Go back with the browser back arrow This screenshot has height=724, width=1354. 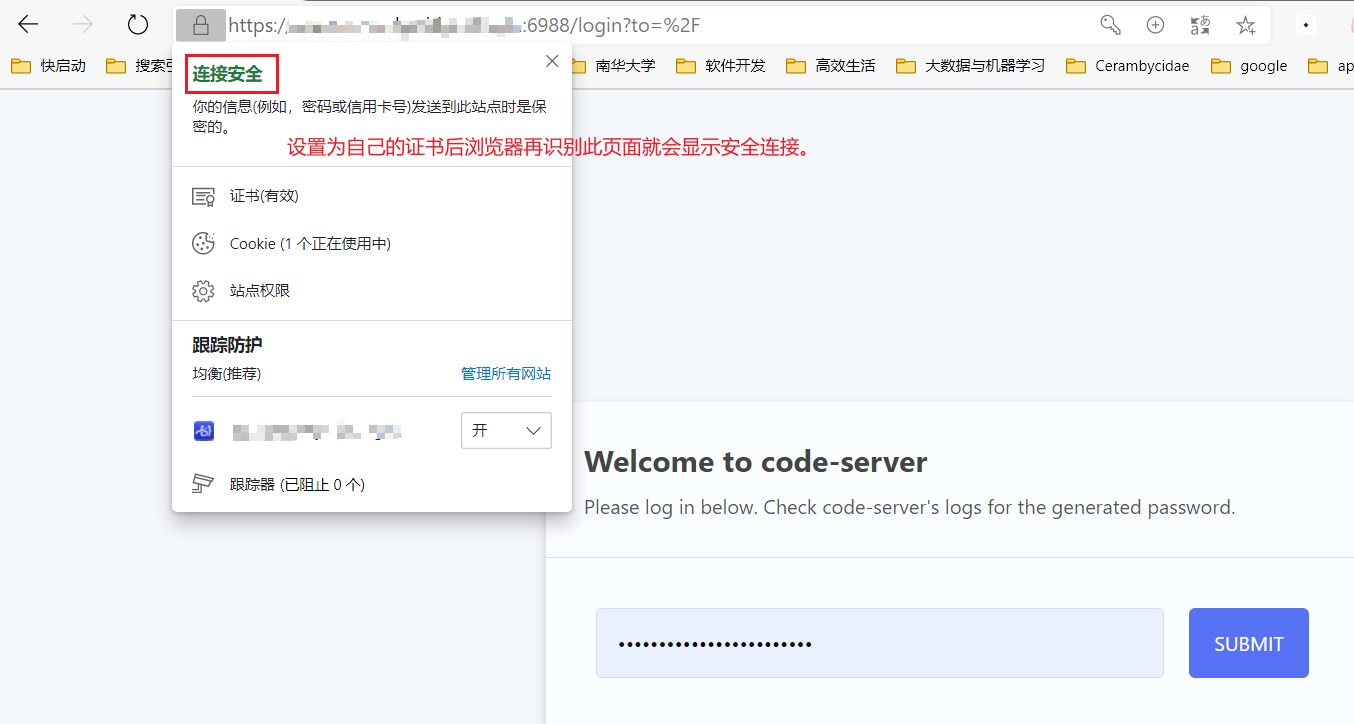[28, 25]
